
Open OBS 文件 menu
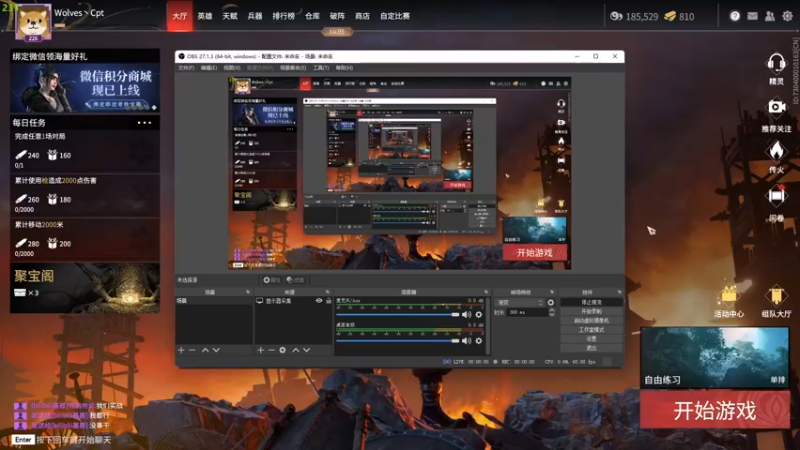point(186,68)
